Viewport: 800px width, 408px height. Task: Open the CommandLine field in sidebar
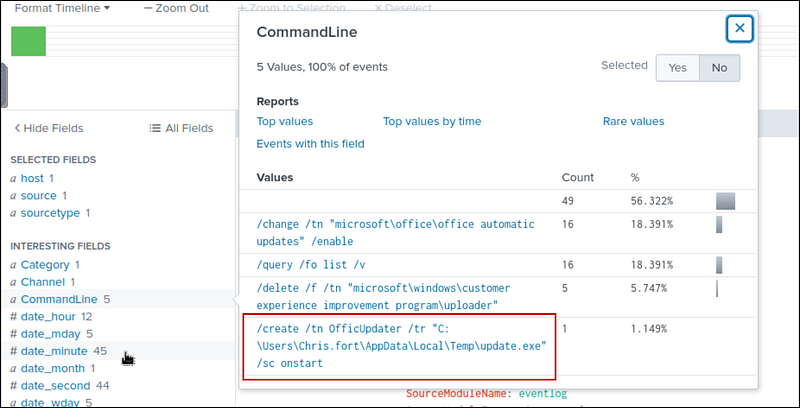tap(60, 299)
